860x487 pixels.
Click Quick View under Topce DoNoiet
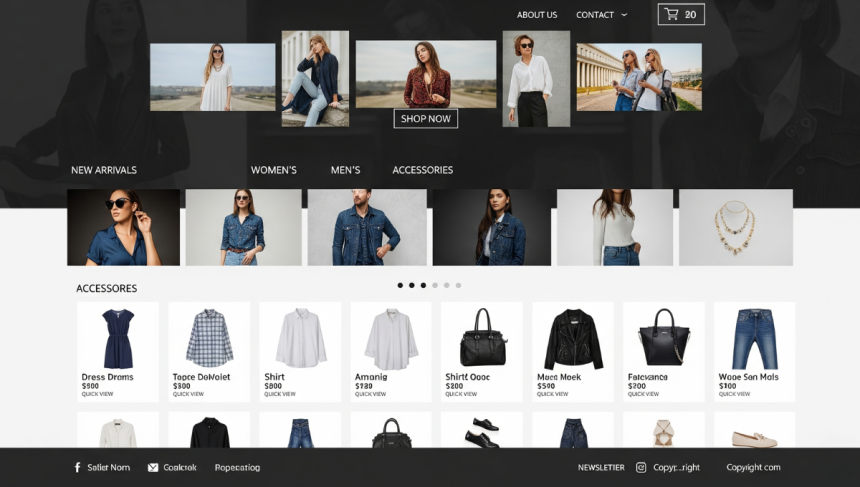(188, 394)
